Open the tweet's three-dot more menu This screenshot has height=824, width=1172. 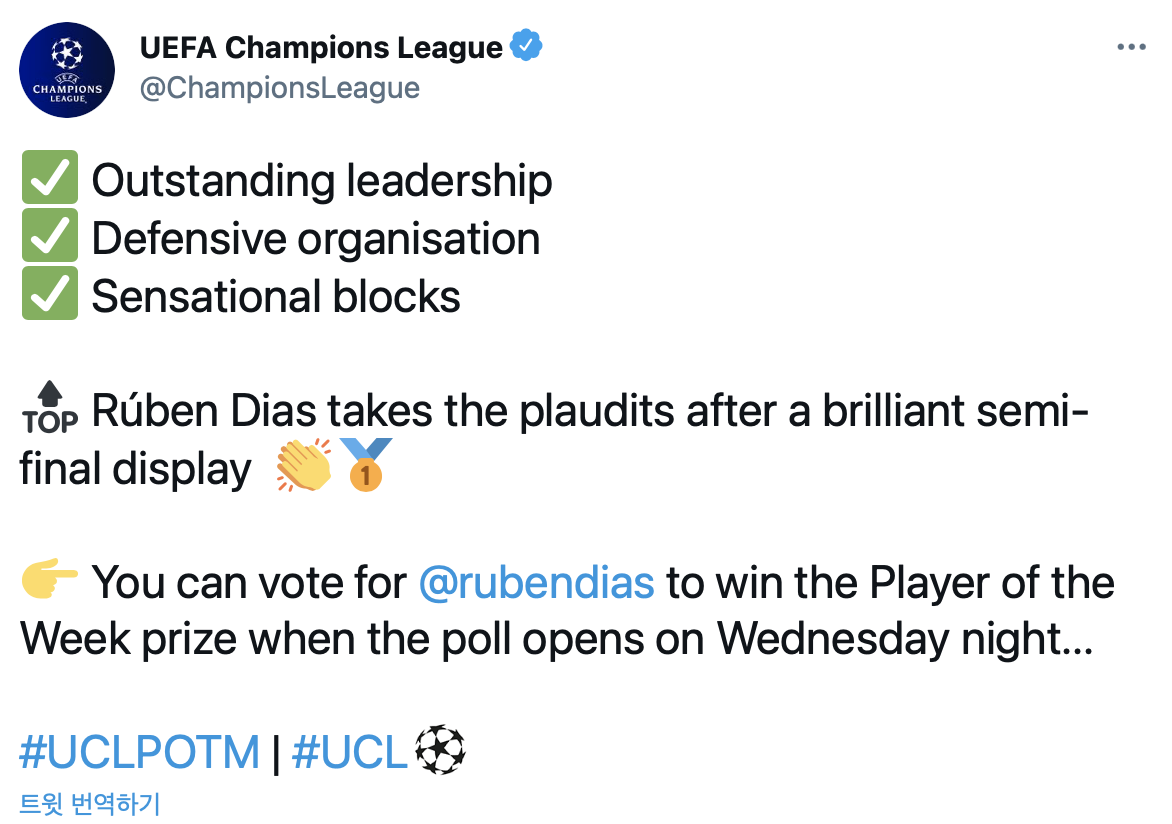(x=1131, y=47)
